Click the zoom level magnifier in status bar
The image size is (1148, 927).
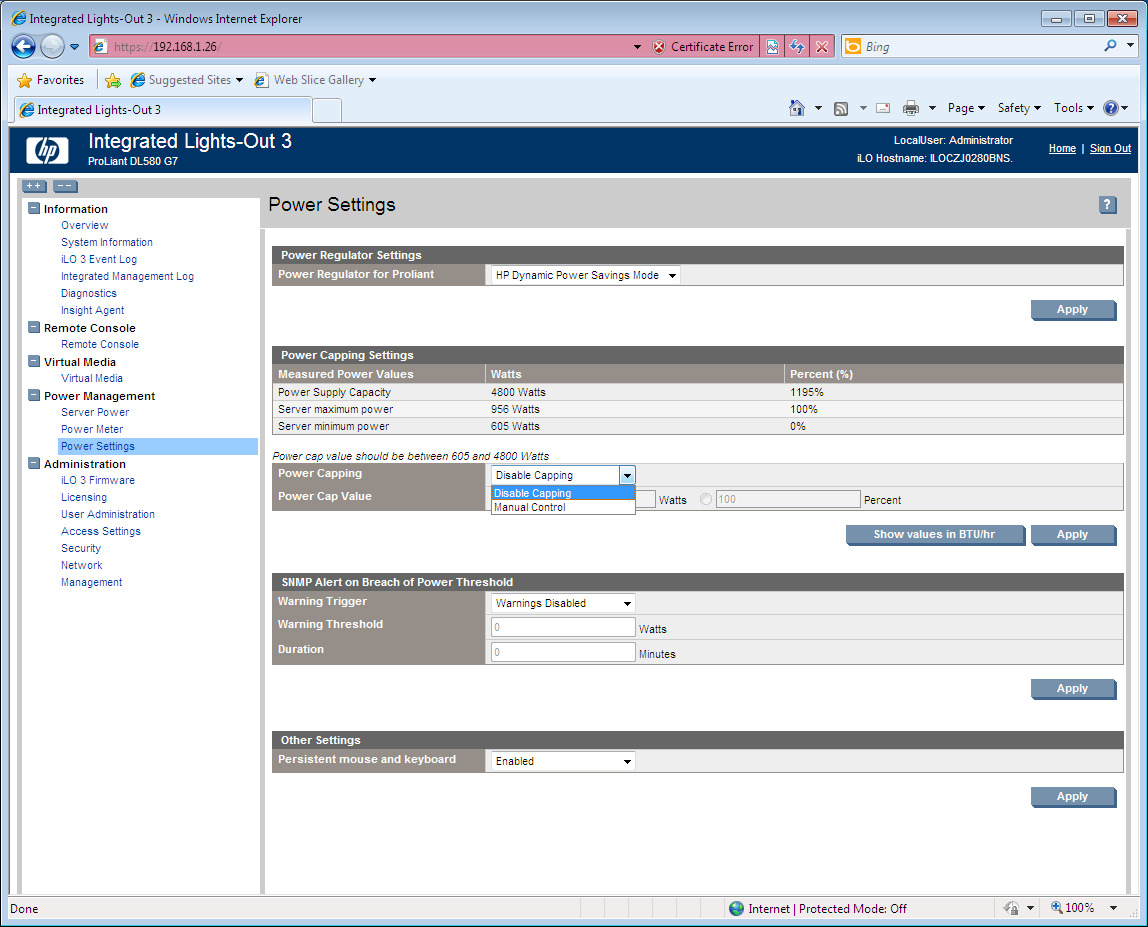[1056, 908]
